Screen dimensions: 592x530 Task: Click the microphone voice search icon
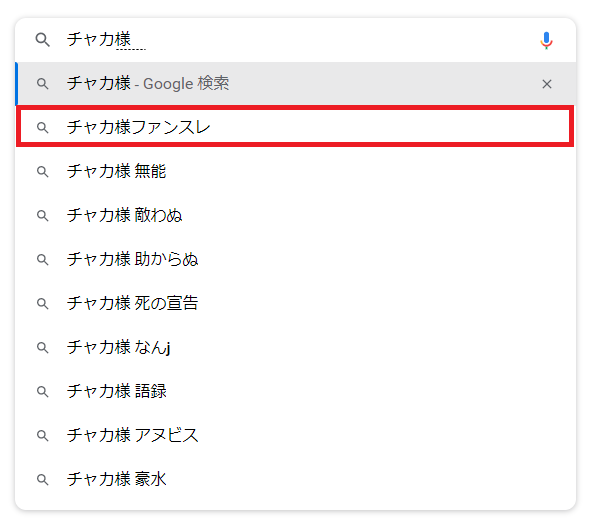tap(546, 40)
